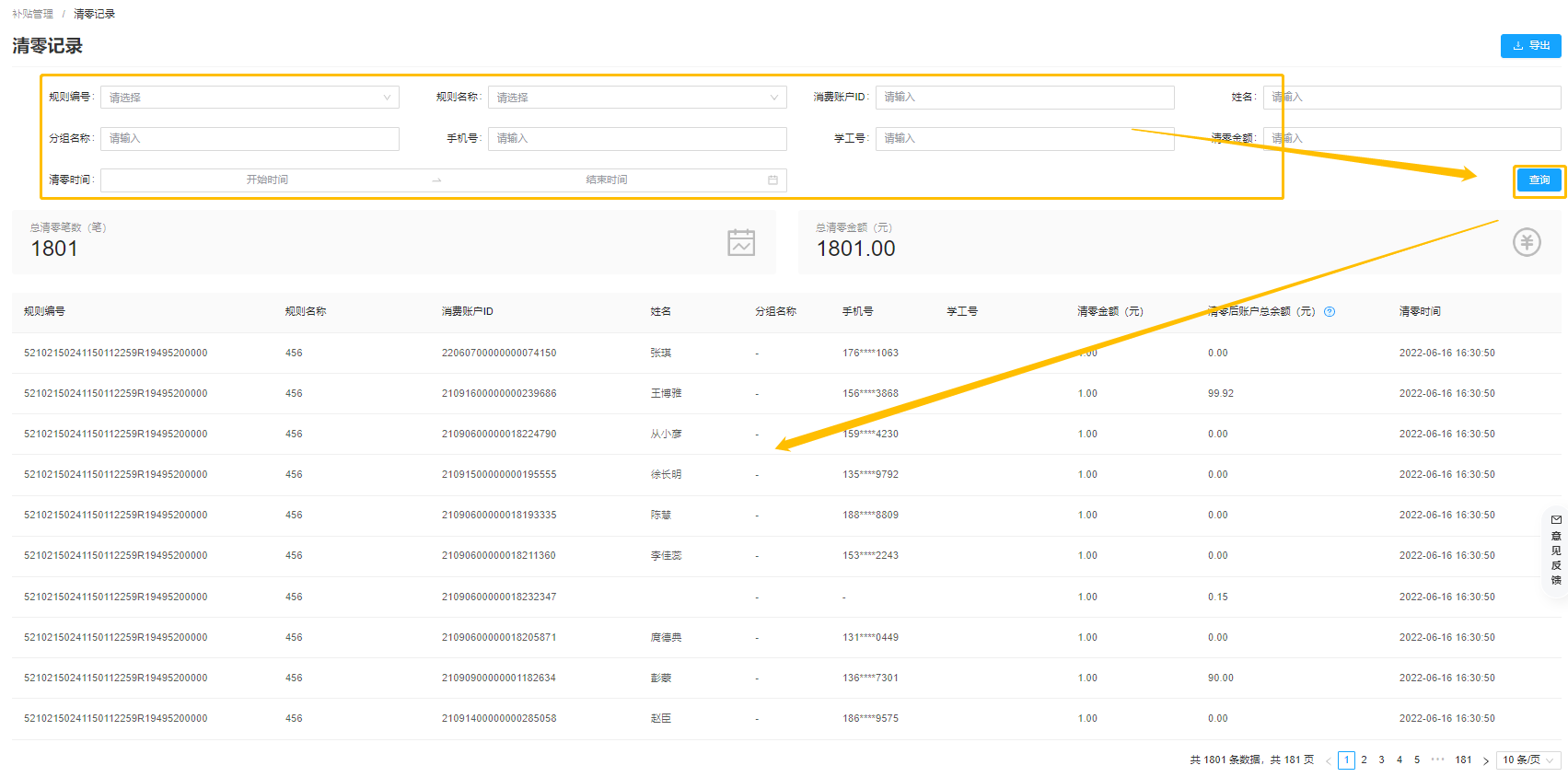This screenshot has height=777, width=1568.
Task: Click balance value 99.92
Action: coord(1221,394)
